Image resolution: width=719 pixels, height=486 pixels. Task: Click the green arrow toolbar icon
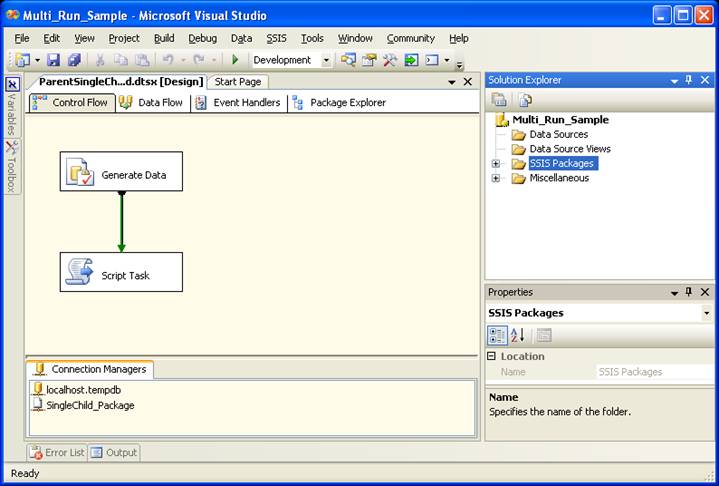pos(411,60)
